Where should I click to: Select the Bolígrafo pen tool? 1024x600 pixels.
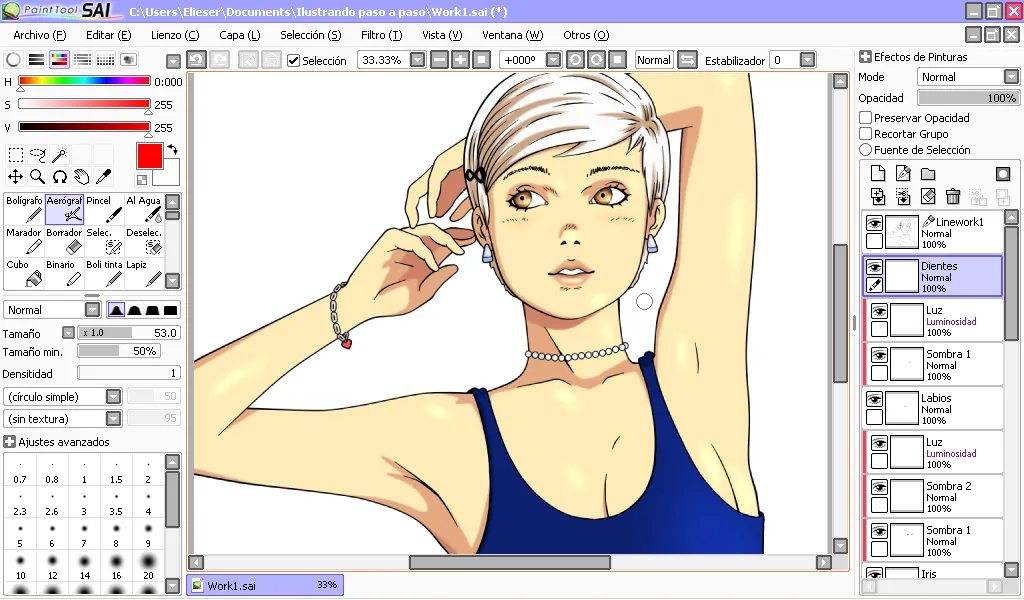(24, 209)
